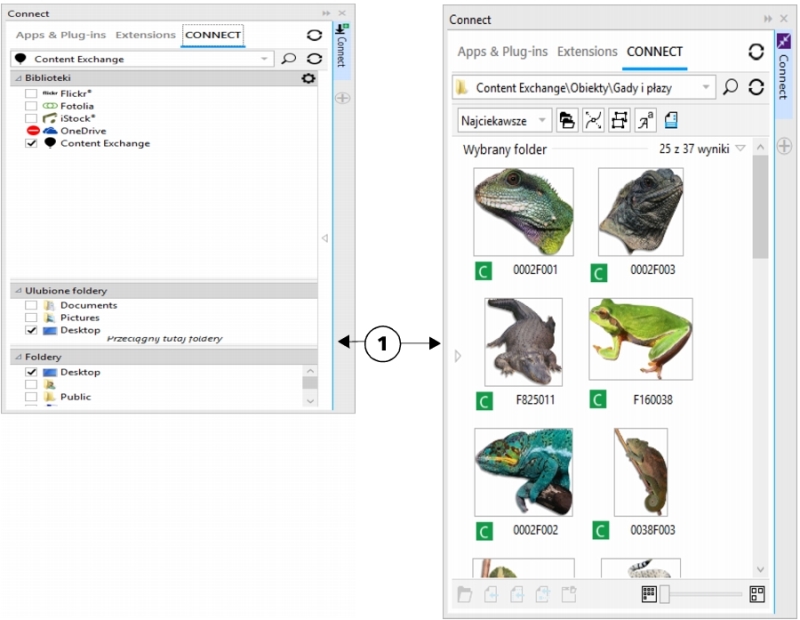Uncheck the Content Exchange library checkbox
Viewport: 800px width, 620px height.
point(32,143)
